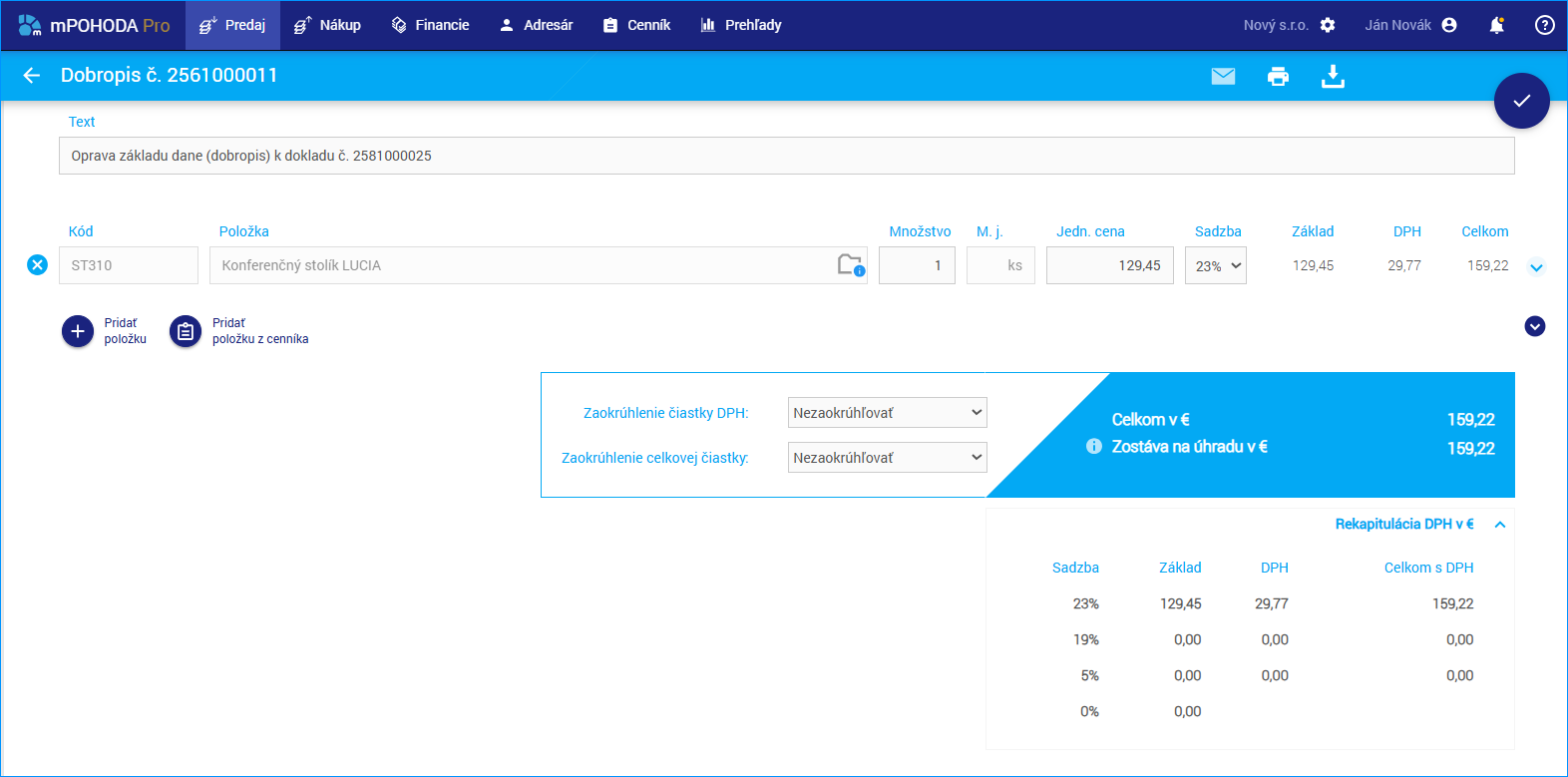The width and height of the screenshot is (1568, 777).
Task: Open Zaokrúhlenie celkovej čiastky dropdown
Action: [888, 458]
